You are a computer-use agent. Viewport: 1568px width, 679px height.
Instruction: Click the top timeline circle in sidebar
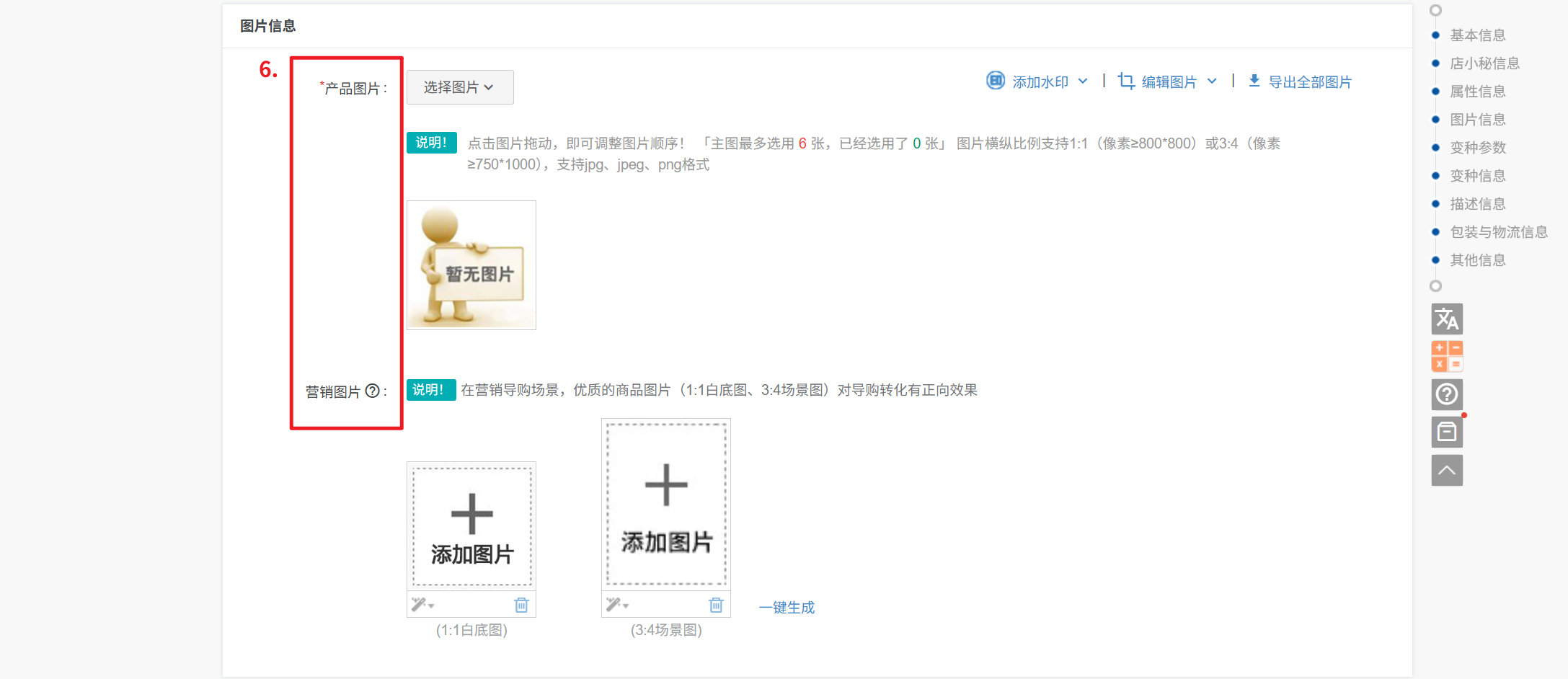pos(1435,10)
